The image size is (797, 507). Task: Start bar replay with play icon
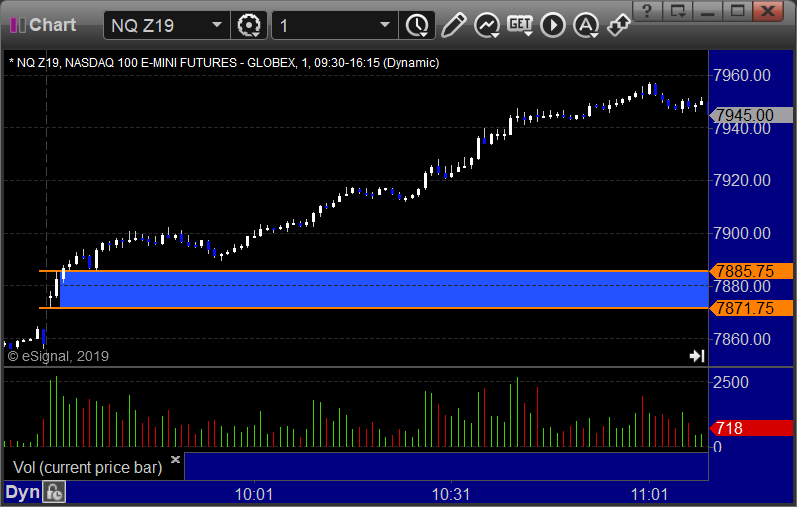553,25
